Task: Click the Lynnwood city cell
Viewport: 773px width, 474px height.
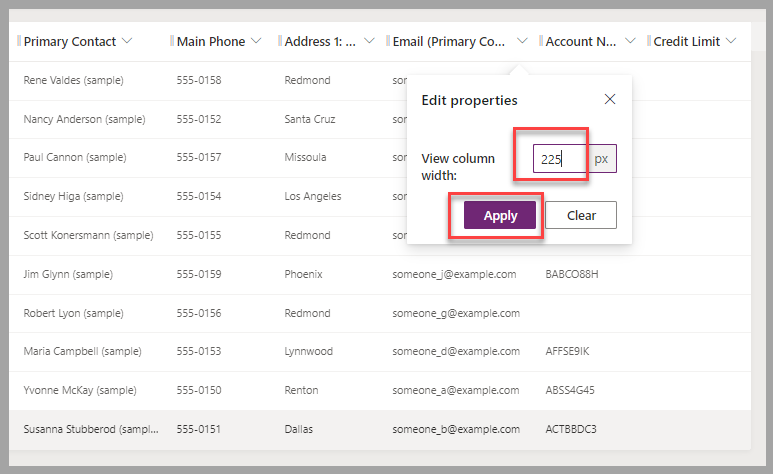Action: click(308, 351)
